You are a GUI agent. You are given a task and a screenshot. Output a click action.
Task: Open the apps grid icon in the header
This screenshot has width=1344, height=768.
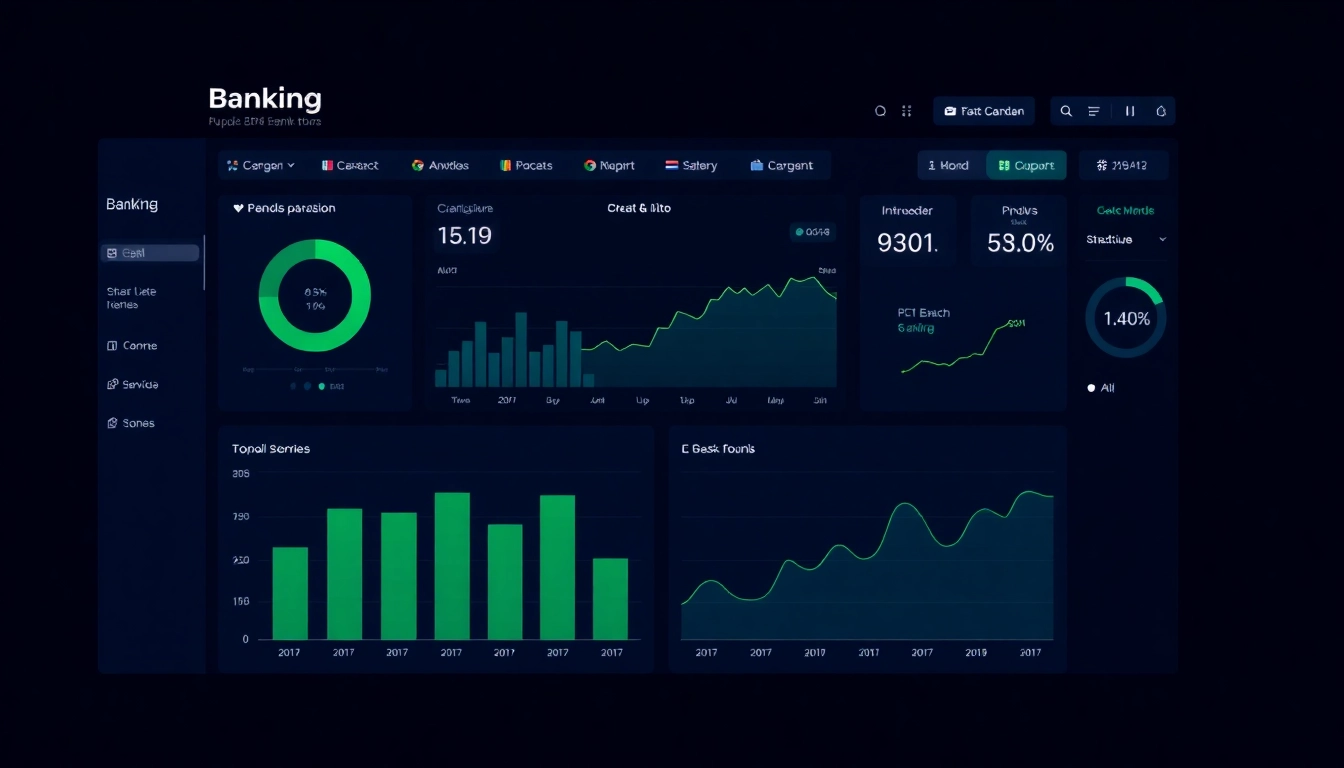(906, 110)
